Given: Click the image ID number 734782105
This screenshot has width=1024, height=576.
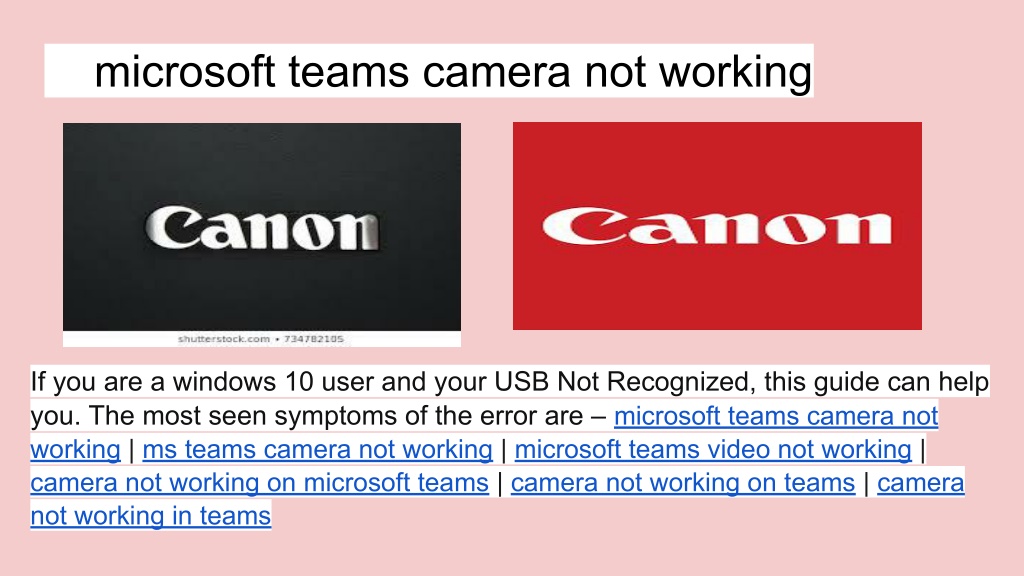Looking at the screenshot, I should pyautogui.click(x=313, y=339).
